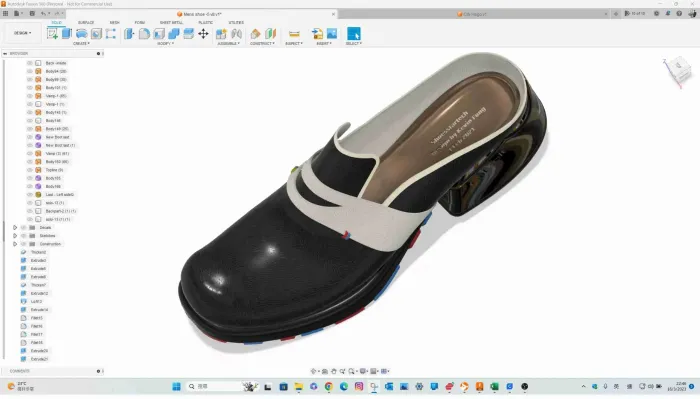Open the Design workspace dropdown
This screenshot has height=399, width=700.
pyautogui.click(x=22, y=33)
